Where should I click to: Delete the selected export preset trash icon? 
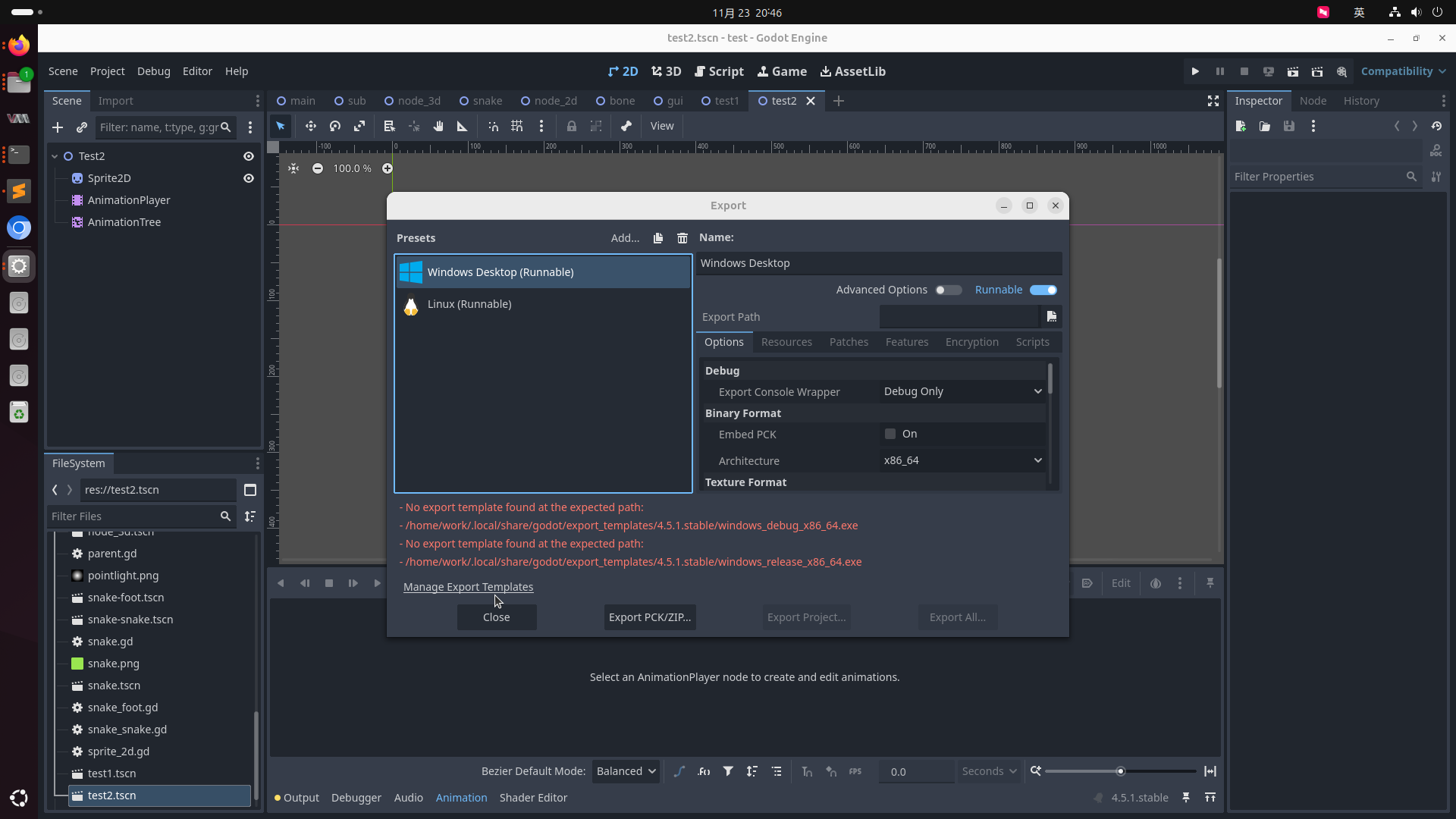pyautogui.click(x=682, y=238)
